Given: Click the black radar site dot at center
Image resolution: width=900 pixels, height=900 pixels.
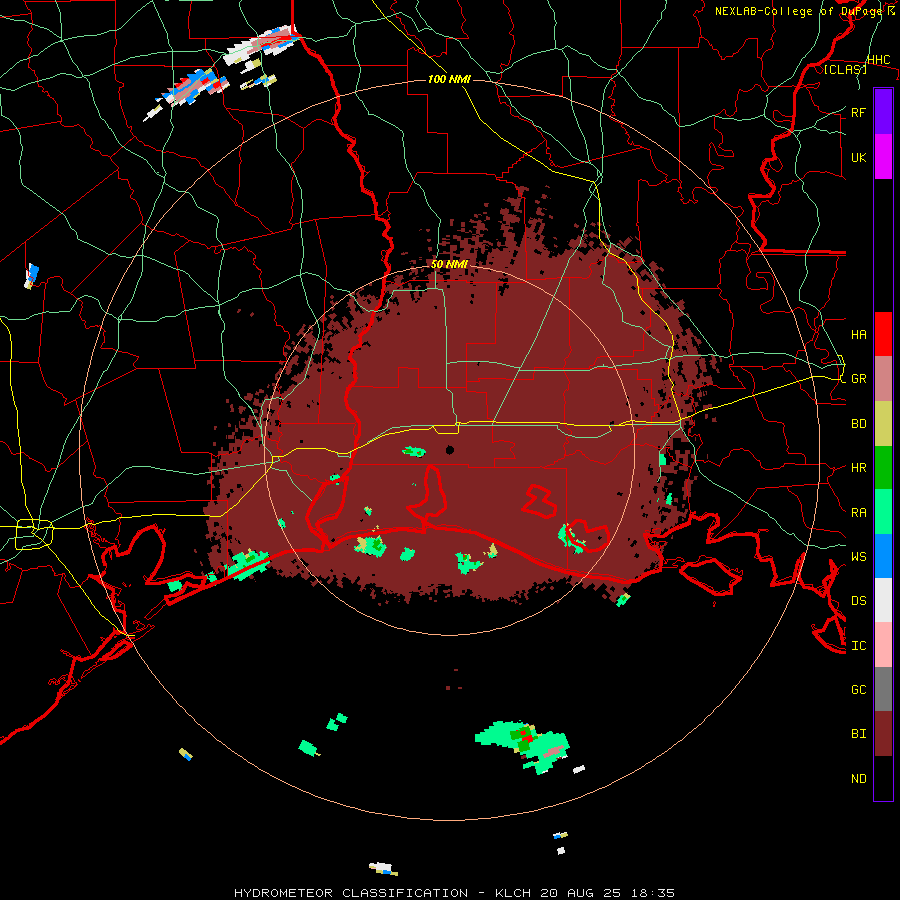Looking at the screenshot, I should pyautogui.click(x=450, y=449).
